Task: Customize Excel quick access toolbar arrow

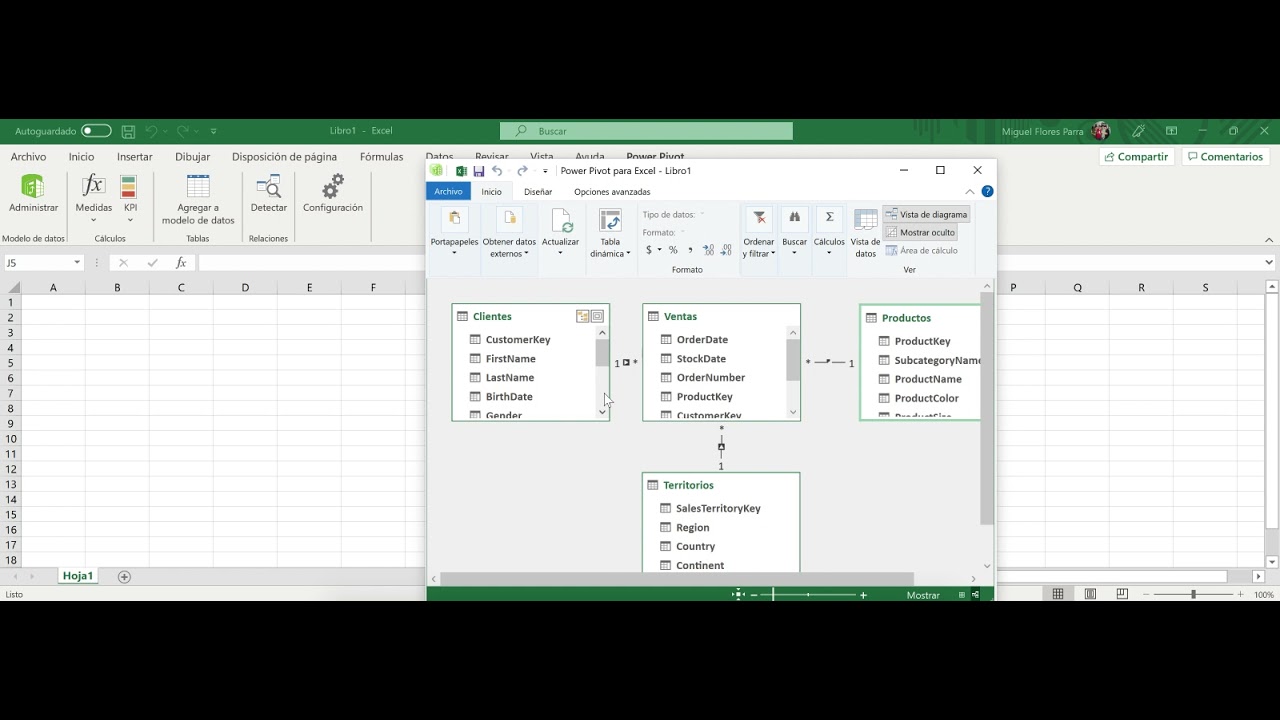Action: pyautogui.click(x=213, y=131)
